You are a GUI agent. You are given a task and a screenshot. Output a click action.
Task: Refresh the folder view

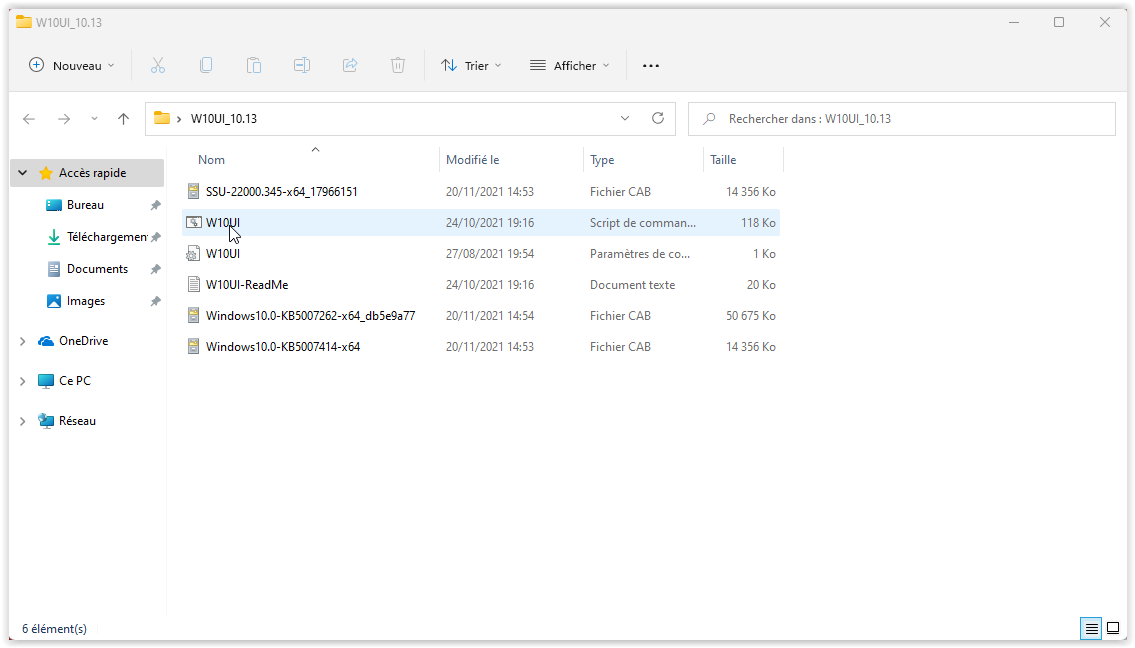tap(657, 118)
